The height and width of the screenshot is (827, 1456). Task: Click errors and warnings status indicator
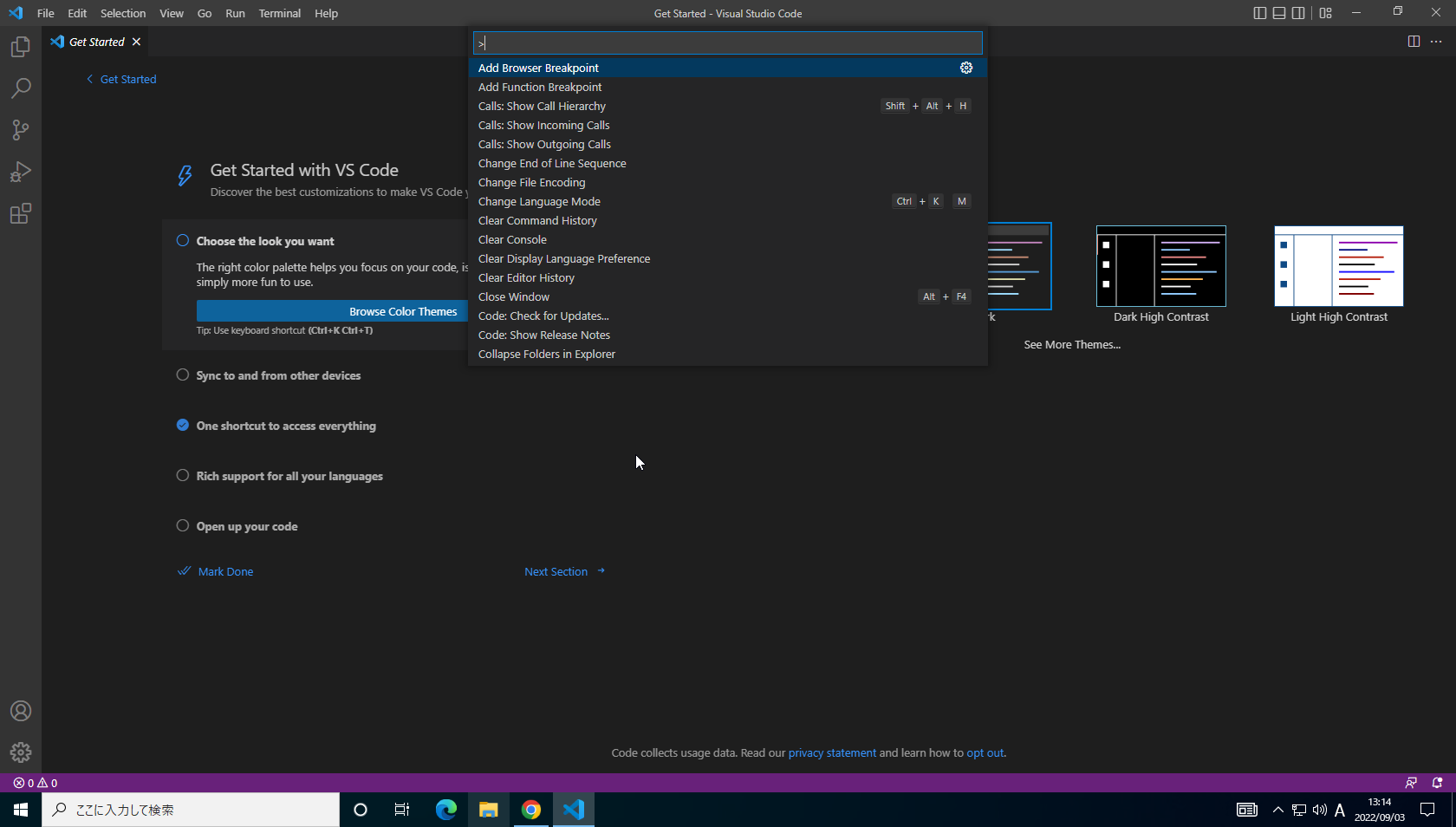click(x=36, y=783)
